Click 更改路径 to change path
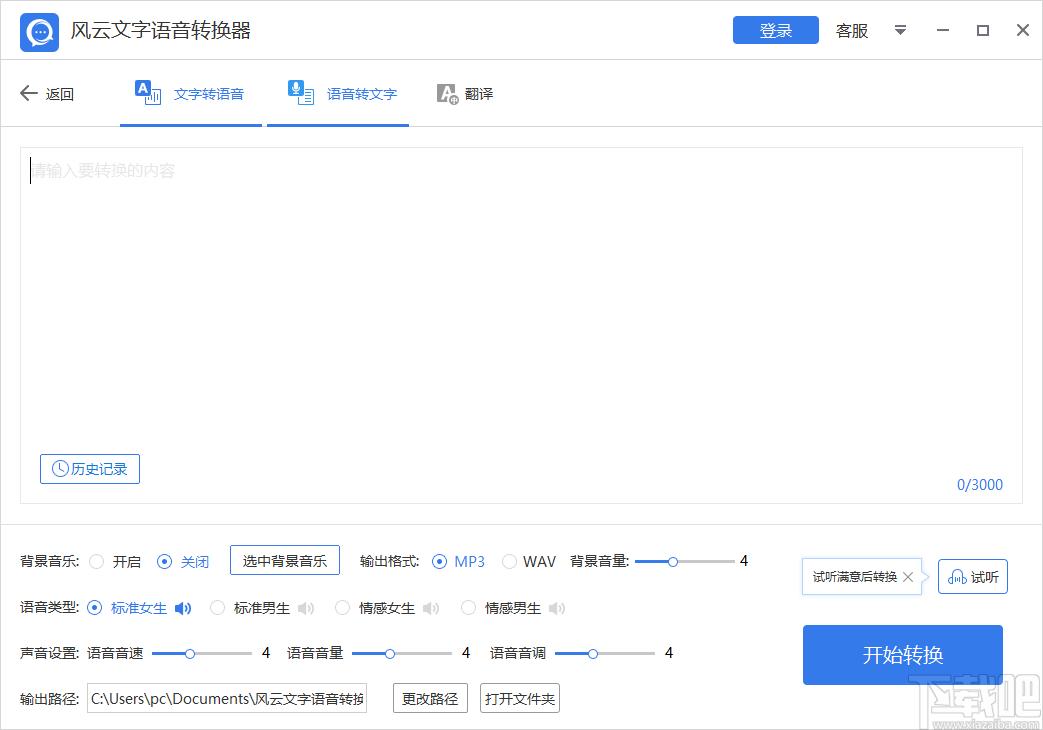 click(430, 698)
